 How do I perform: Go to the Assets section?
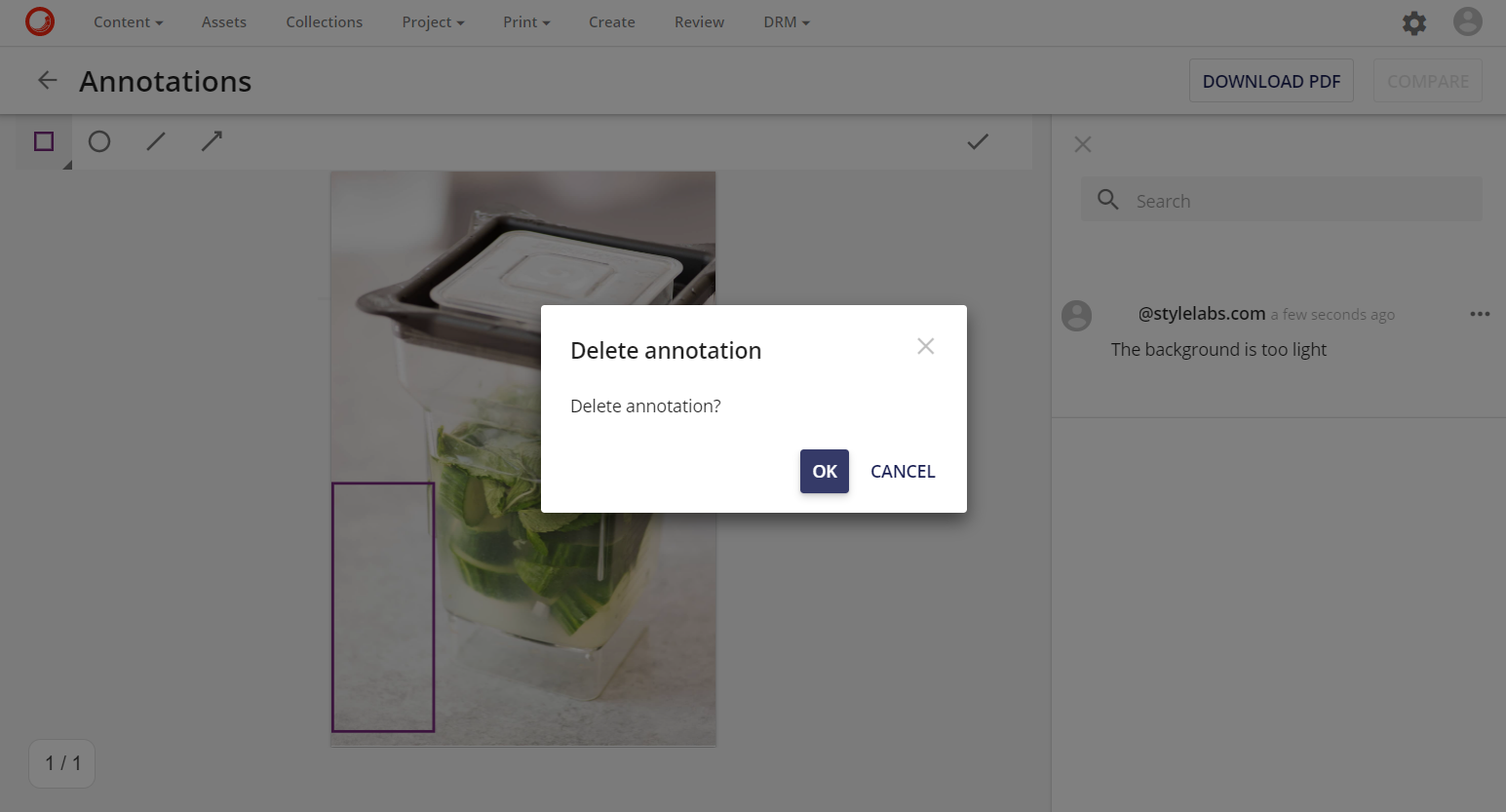coord(223,21)
